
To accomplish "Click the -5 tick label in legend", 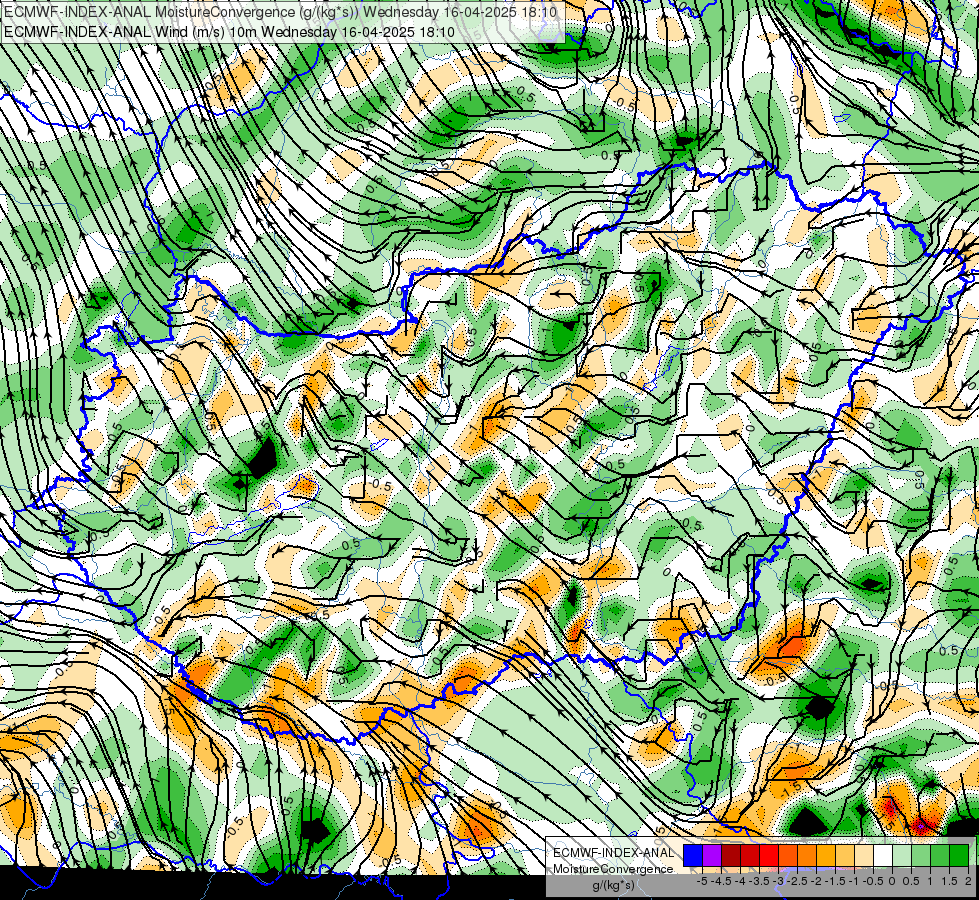I will [x=702, y=881].
